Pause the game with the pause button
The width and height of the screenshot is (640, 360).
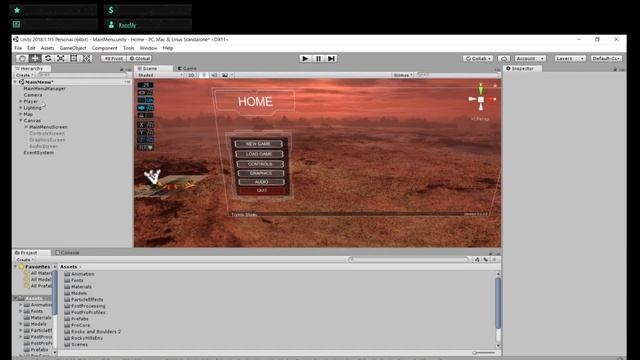point(318,58)
